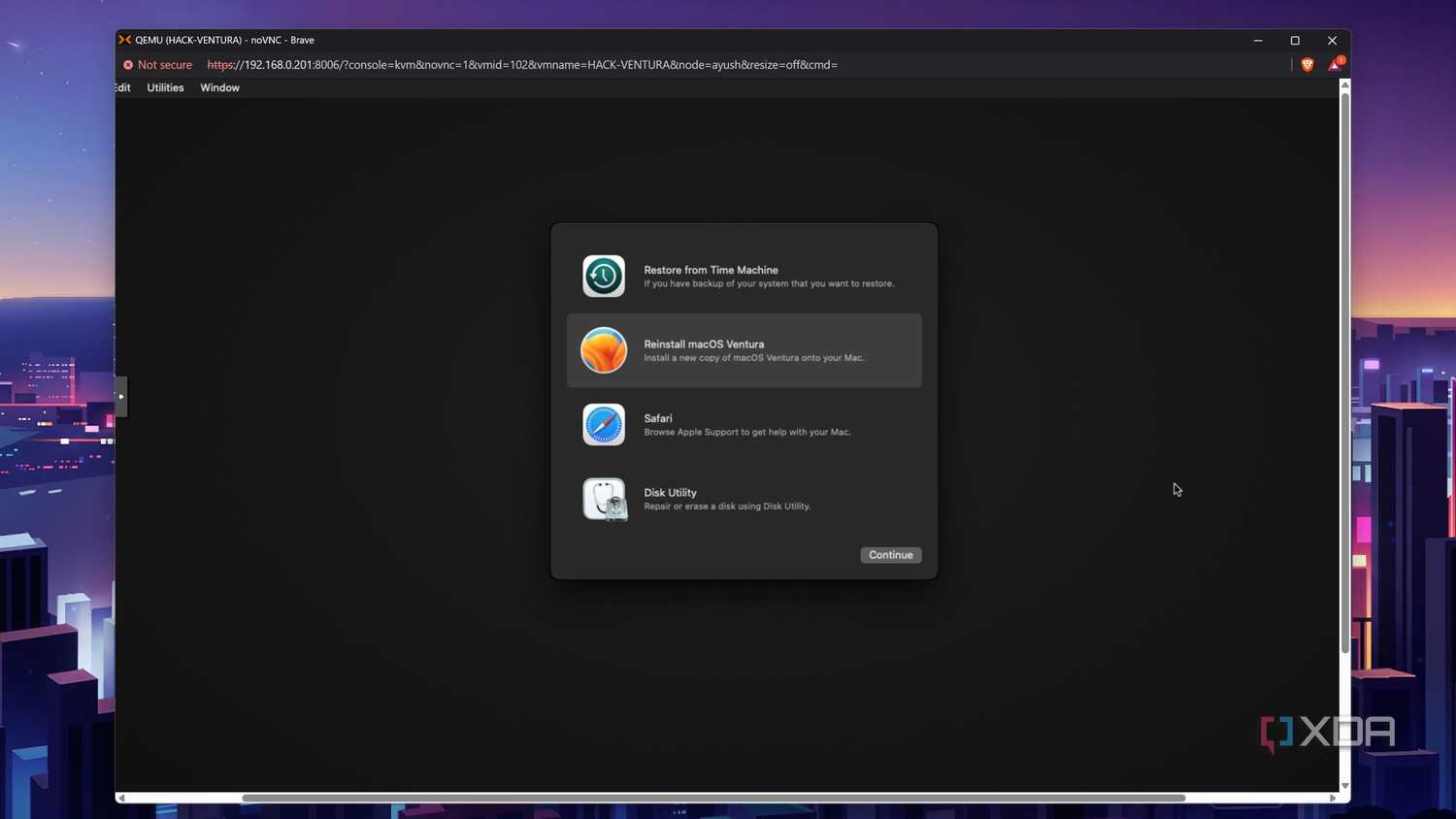Select Restore from Time Machine option
This screenshot has height=819, width=1456.
coord(744,277)
